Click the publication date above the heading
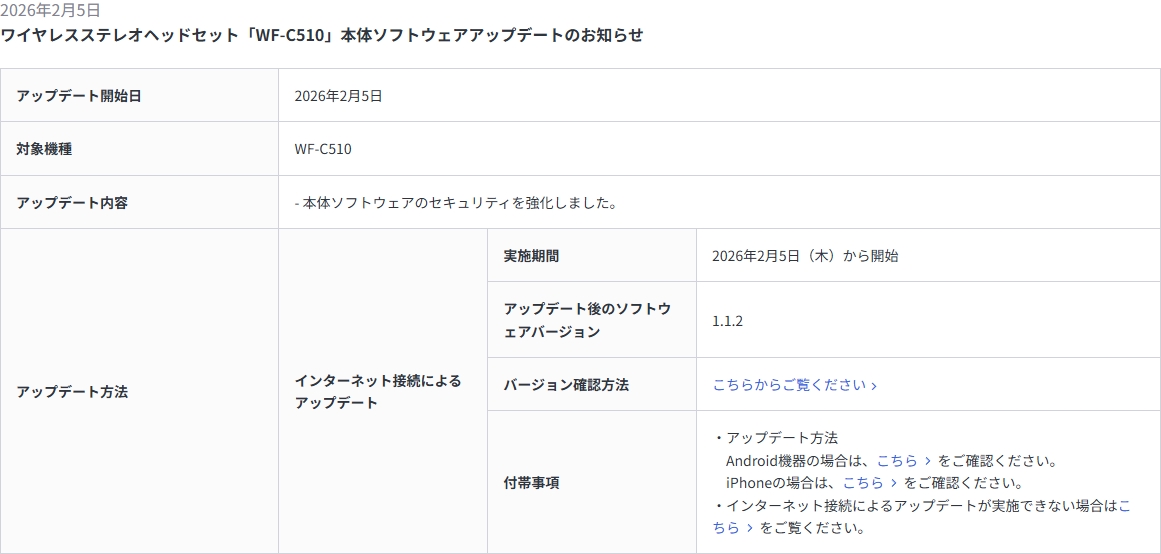This screenshot has height=554, width=1161. pyautogui.click(x=51, y=11)
